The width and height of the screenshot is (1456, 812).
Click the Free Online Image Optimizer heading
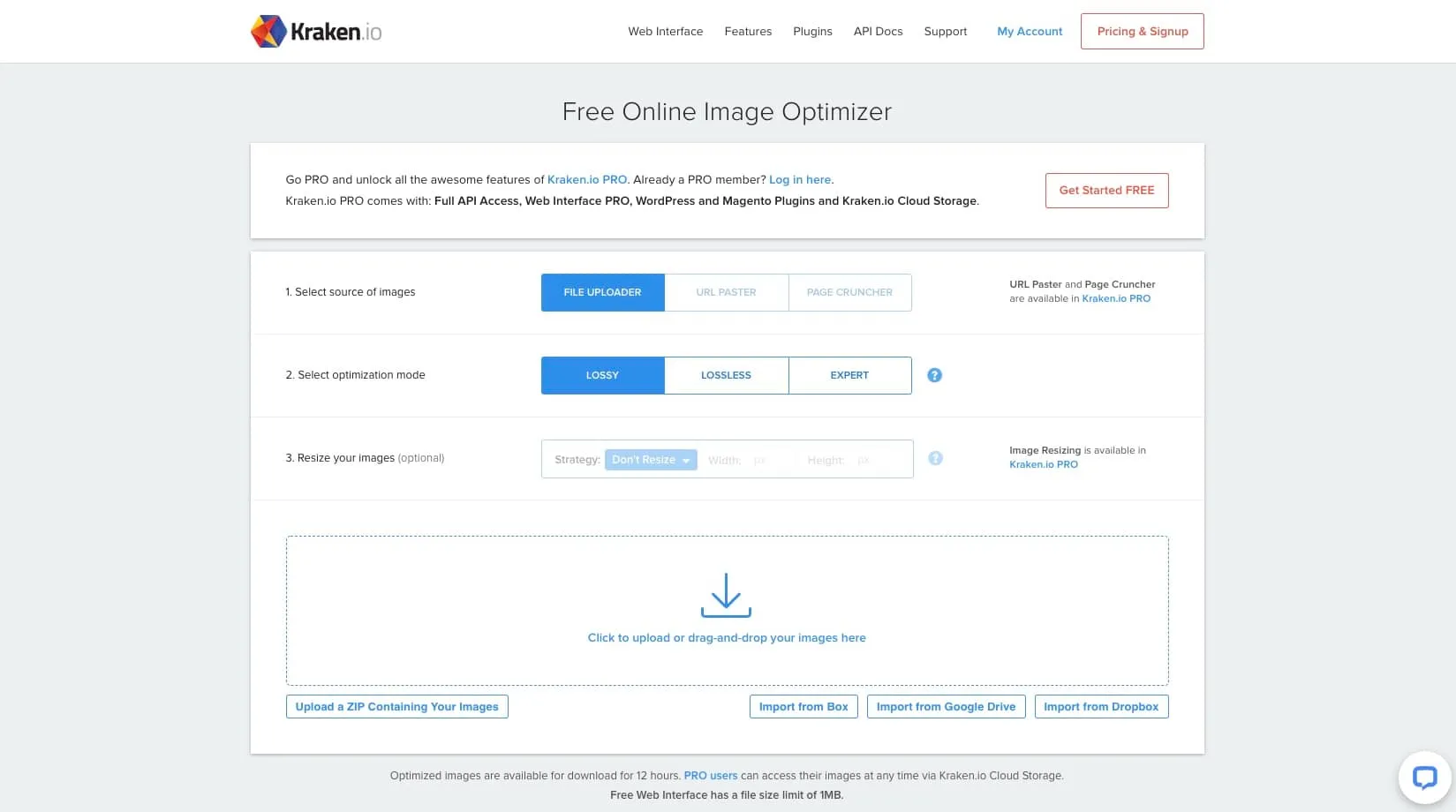coord(727,112)
